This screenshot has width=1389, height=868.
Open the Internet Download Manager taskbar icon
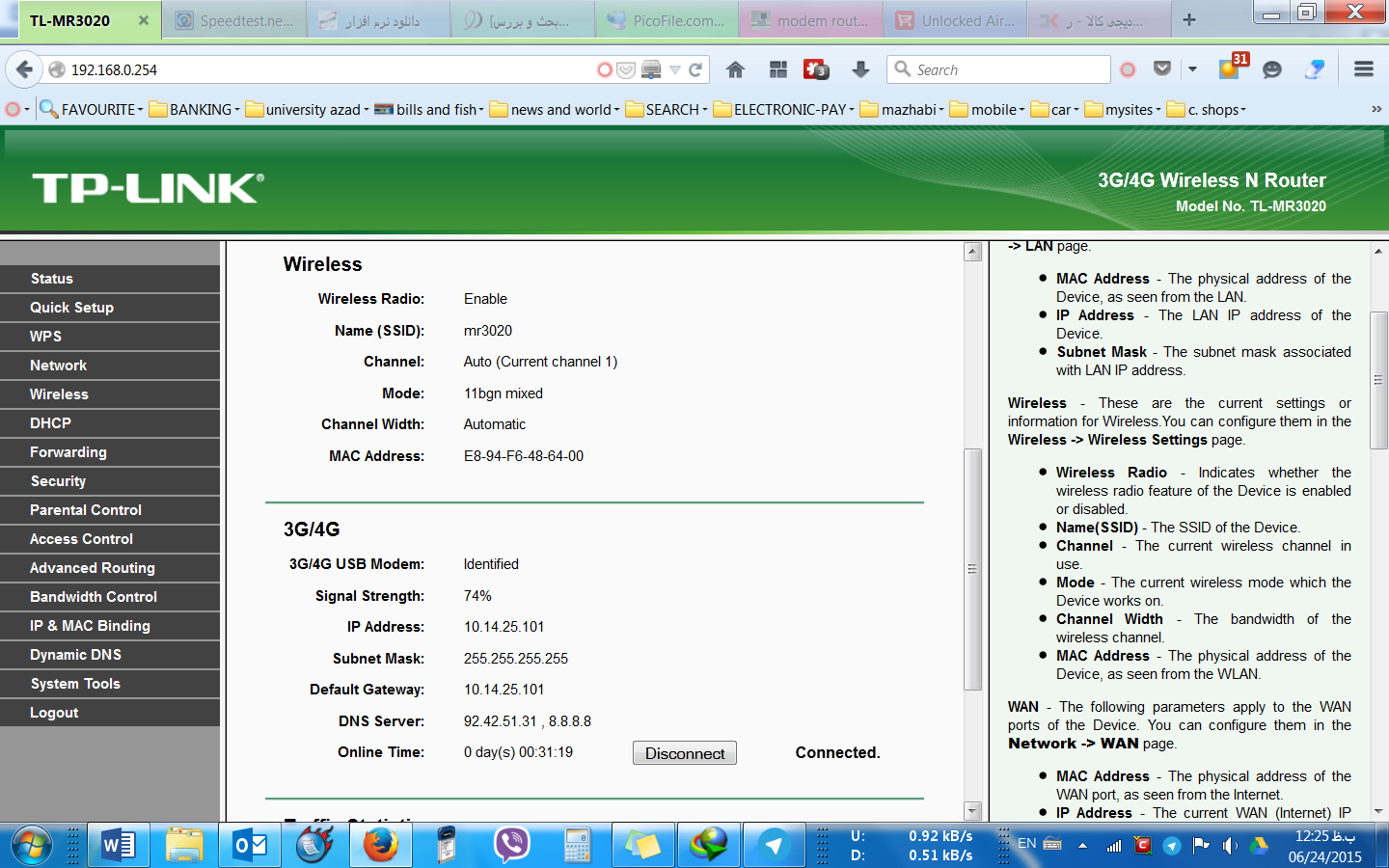click(x=709, y=846)
